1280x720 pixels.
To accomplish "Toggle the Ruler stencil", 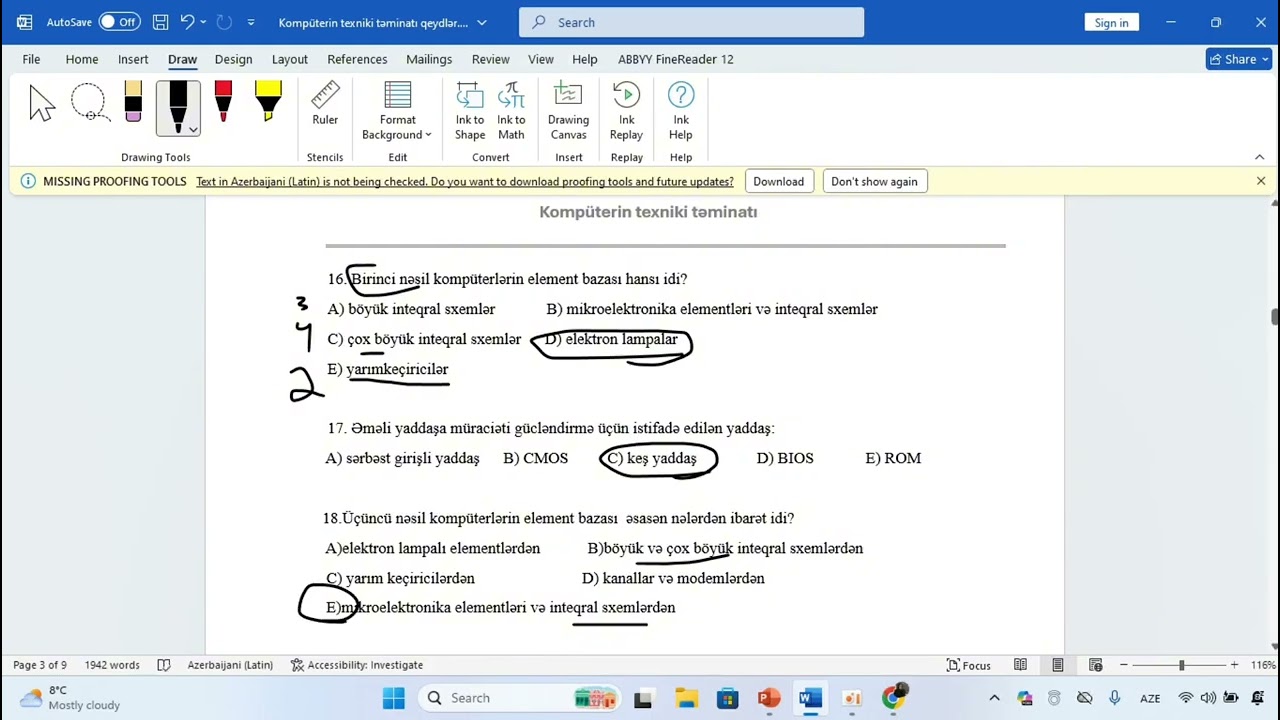I will click(325, 104).
